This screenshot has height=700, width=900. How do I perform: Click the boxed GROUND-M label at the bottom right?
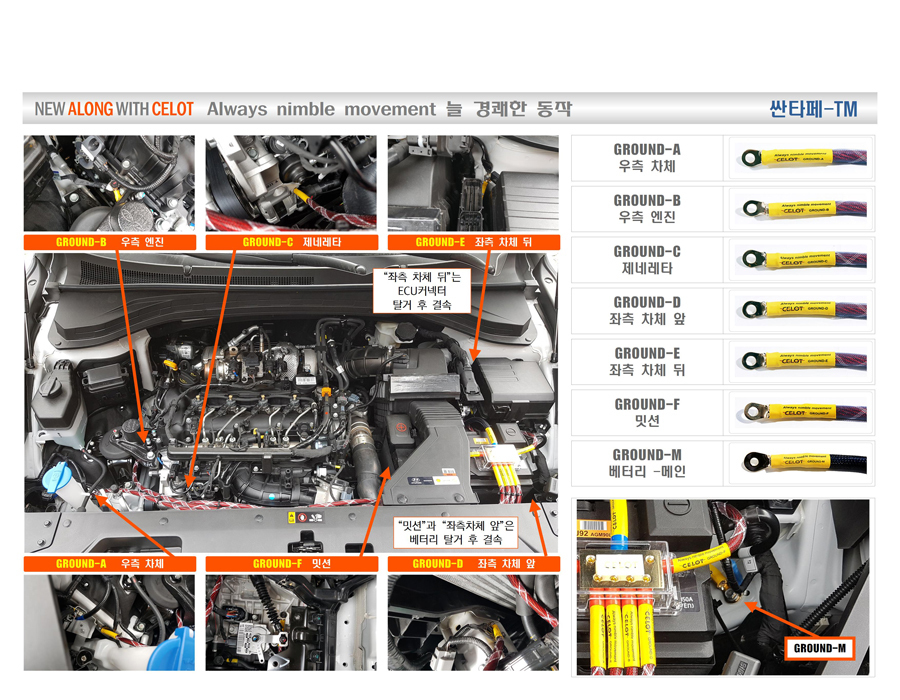click(x=820, y=648)
